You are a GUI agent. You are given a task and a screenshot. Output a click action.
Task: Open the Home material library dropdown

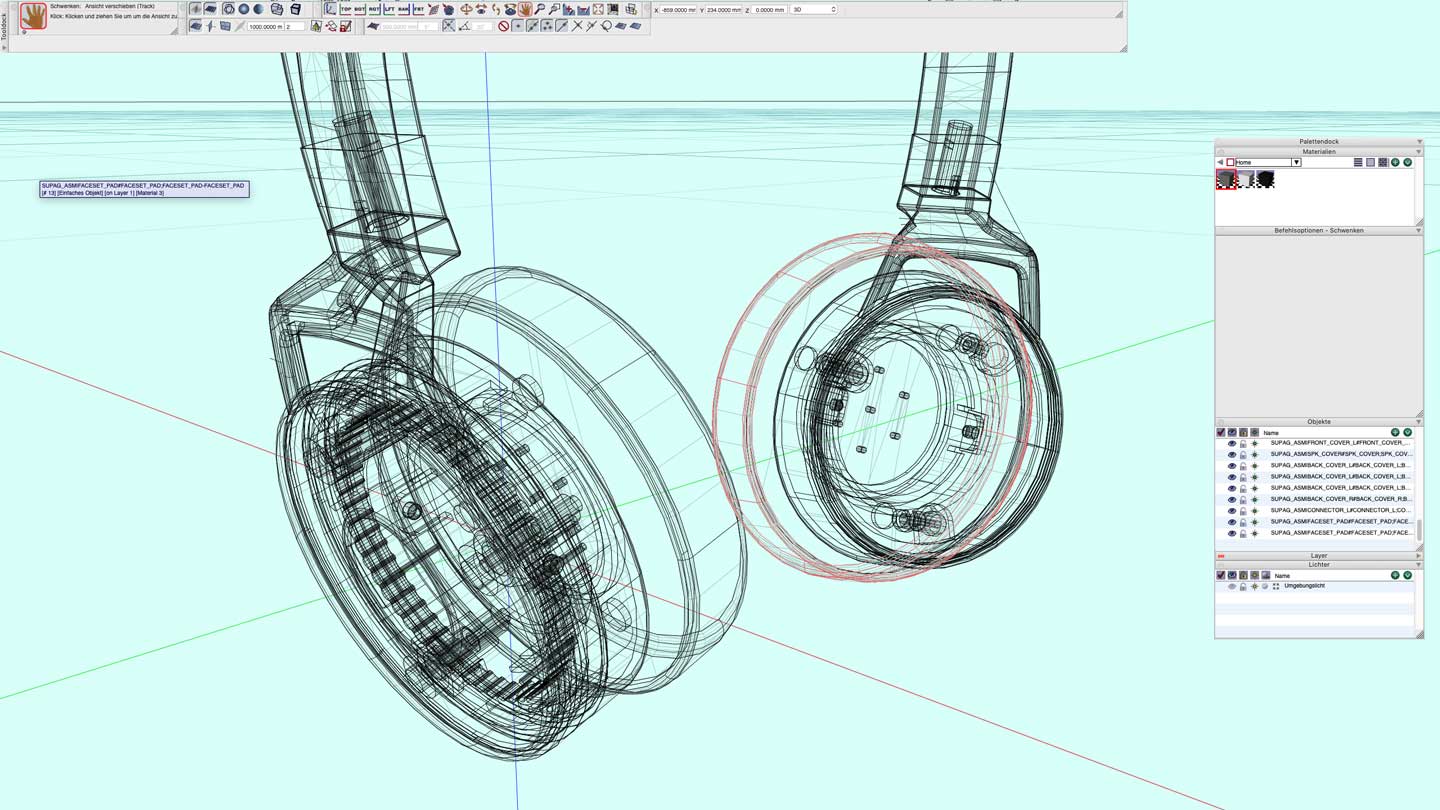point(1296,162)
